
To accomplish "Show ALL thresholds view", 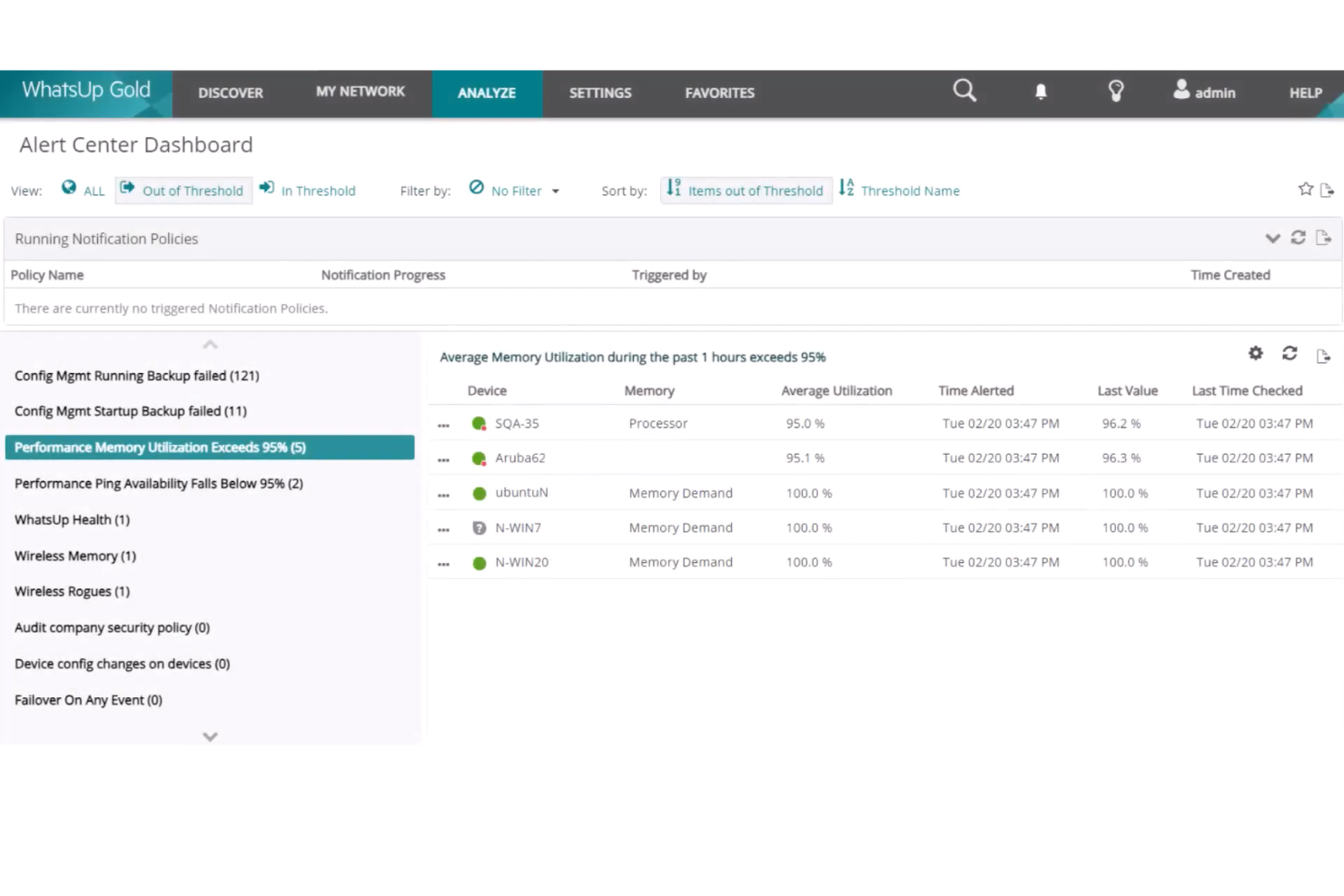I will tap(83, 191).
